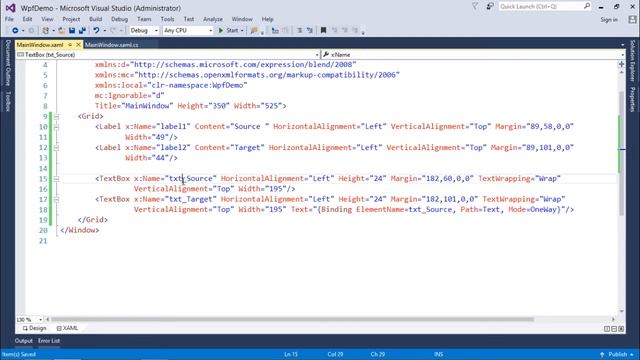
Task: Open the document tab list dropdown arrow
Action: tap(622, 45)
